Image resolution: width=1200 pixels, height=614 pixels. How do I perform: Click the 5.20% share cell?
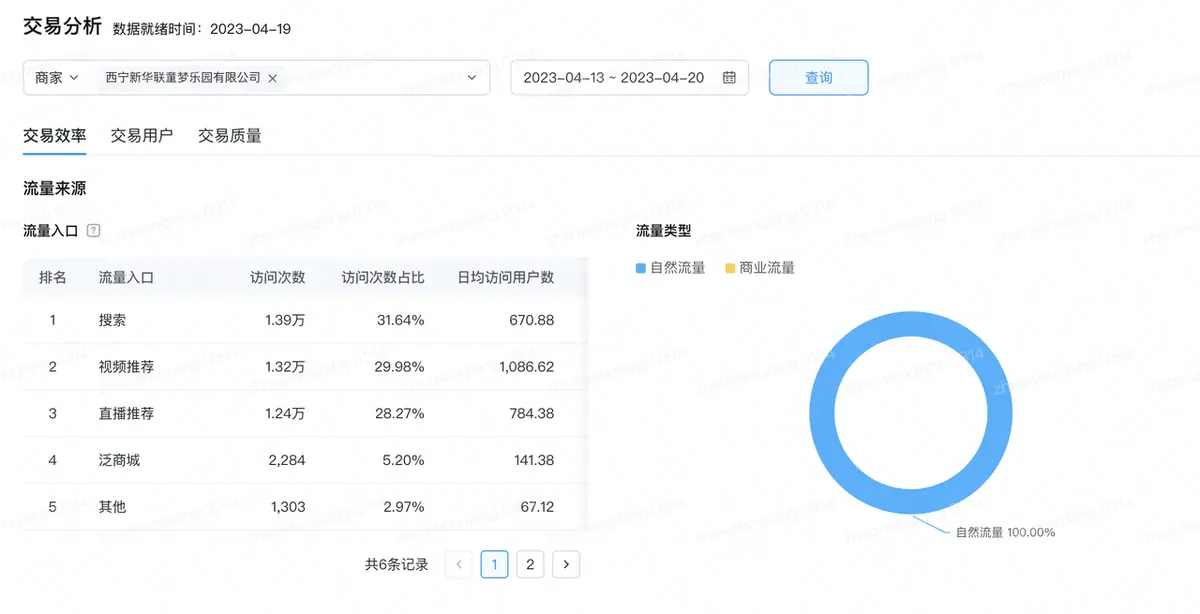[x=404, y=461]
